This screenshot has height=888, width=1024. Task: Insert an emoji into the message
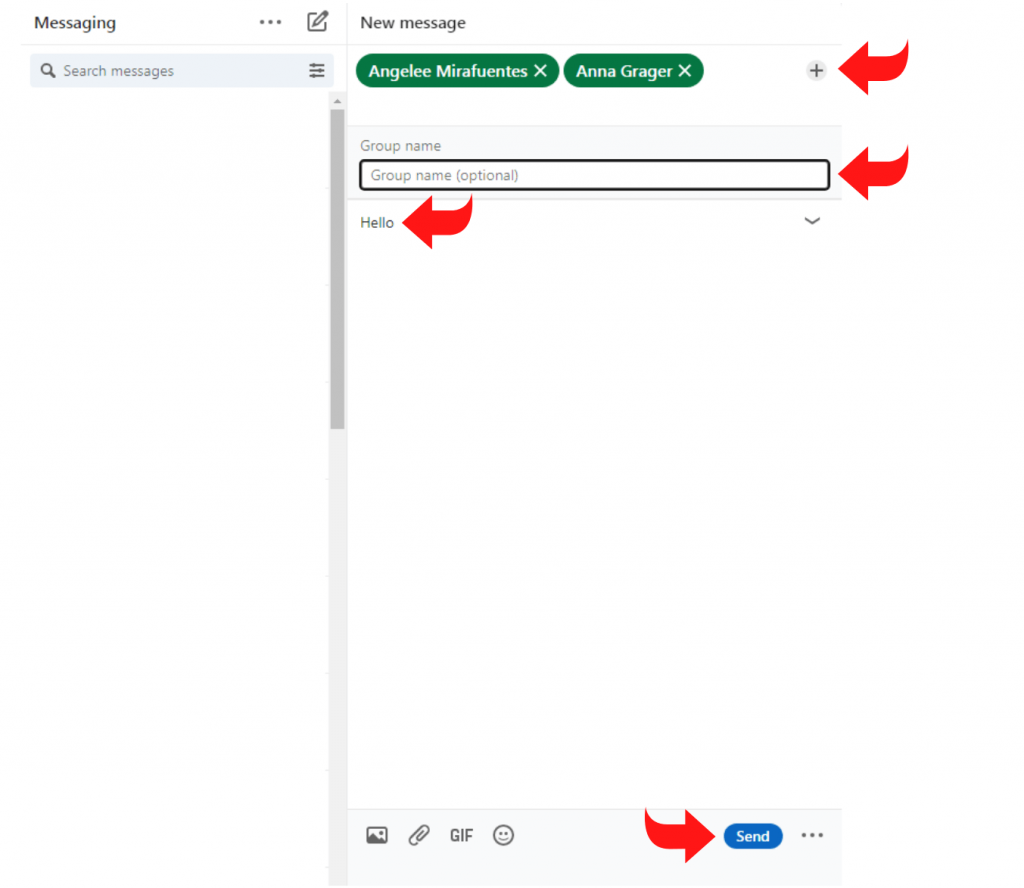pyautogui.click(x=503, y=835)
